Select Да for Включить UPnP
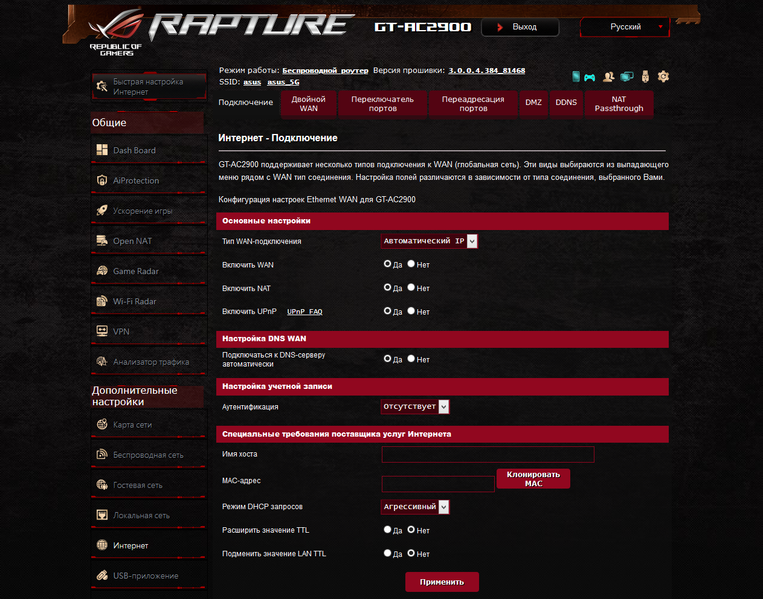The height and width of the screenshot is (599, 763). coord(387,310)
